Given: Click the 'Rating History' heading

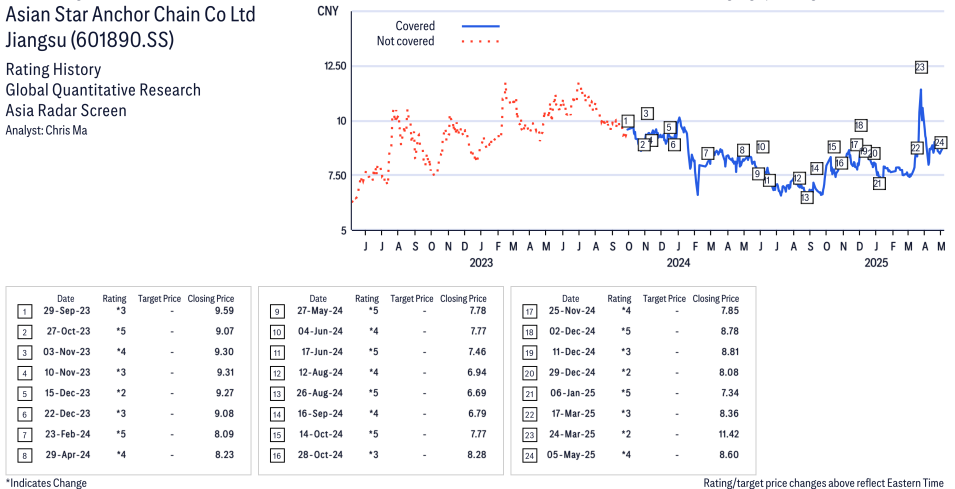Looking at the screenshot, I should 53,69.
